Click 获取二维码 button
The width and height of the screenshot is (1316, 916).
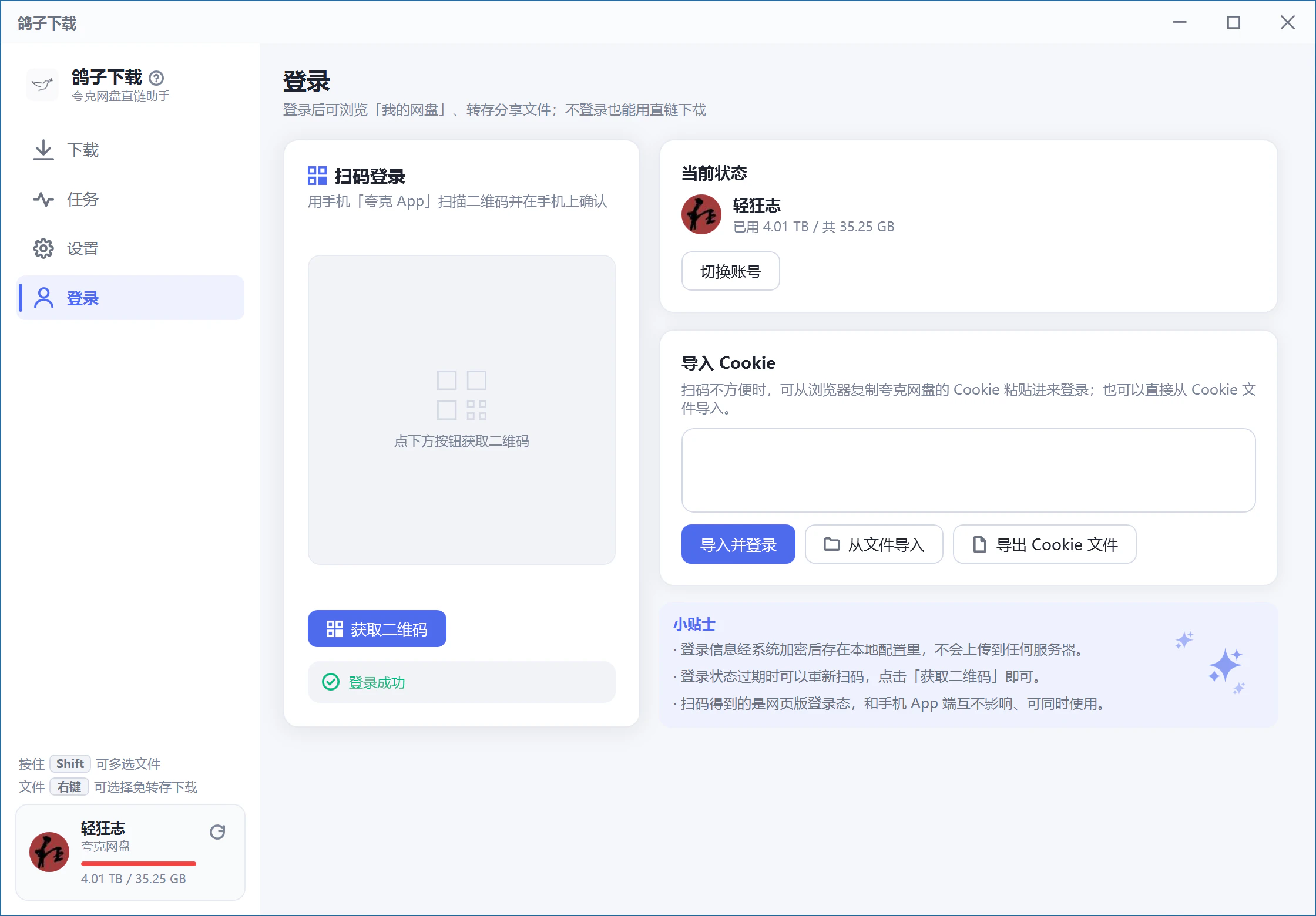pyautogui.click(x=377, y=629)
